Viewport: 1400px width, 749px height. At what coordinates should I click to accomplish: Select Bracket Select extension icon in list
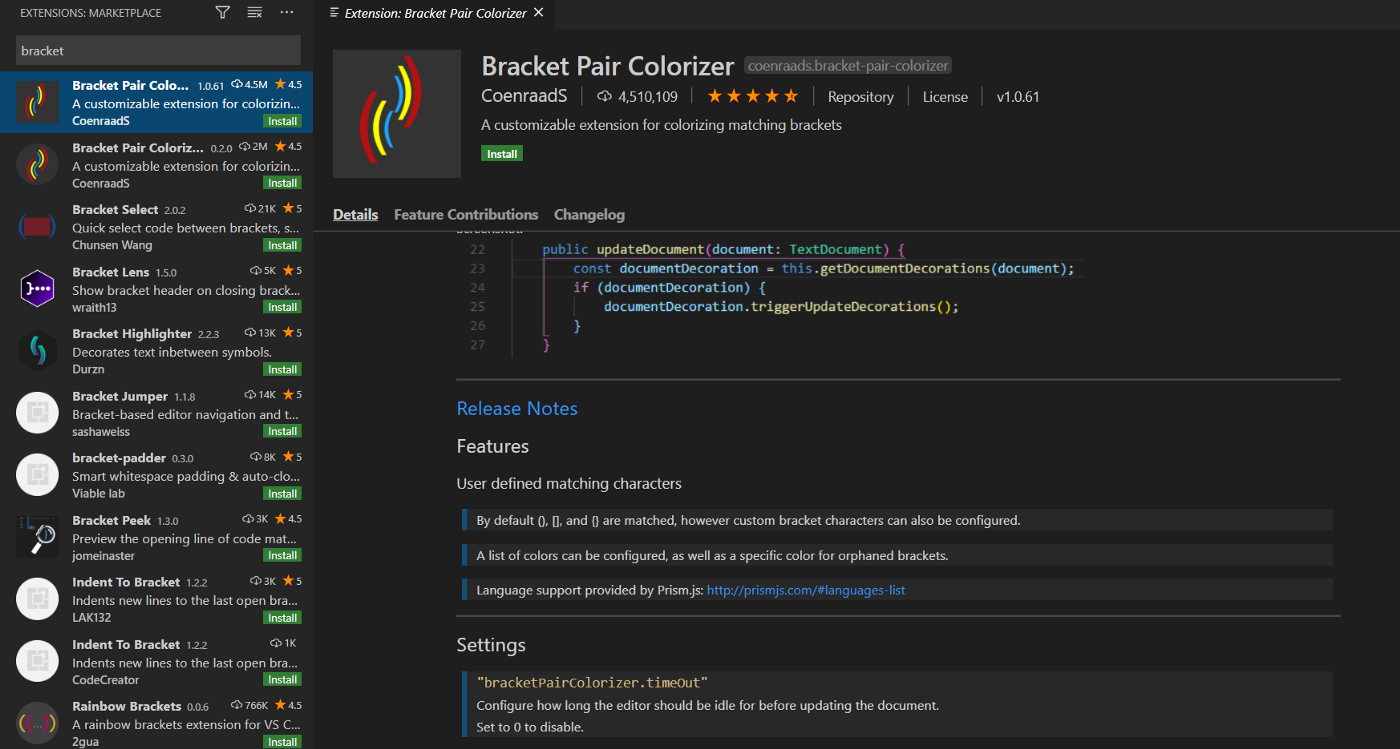point(37,227)
